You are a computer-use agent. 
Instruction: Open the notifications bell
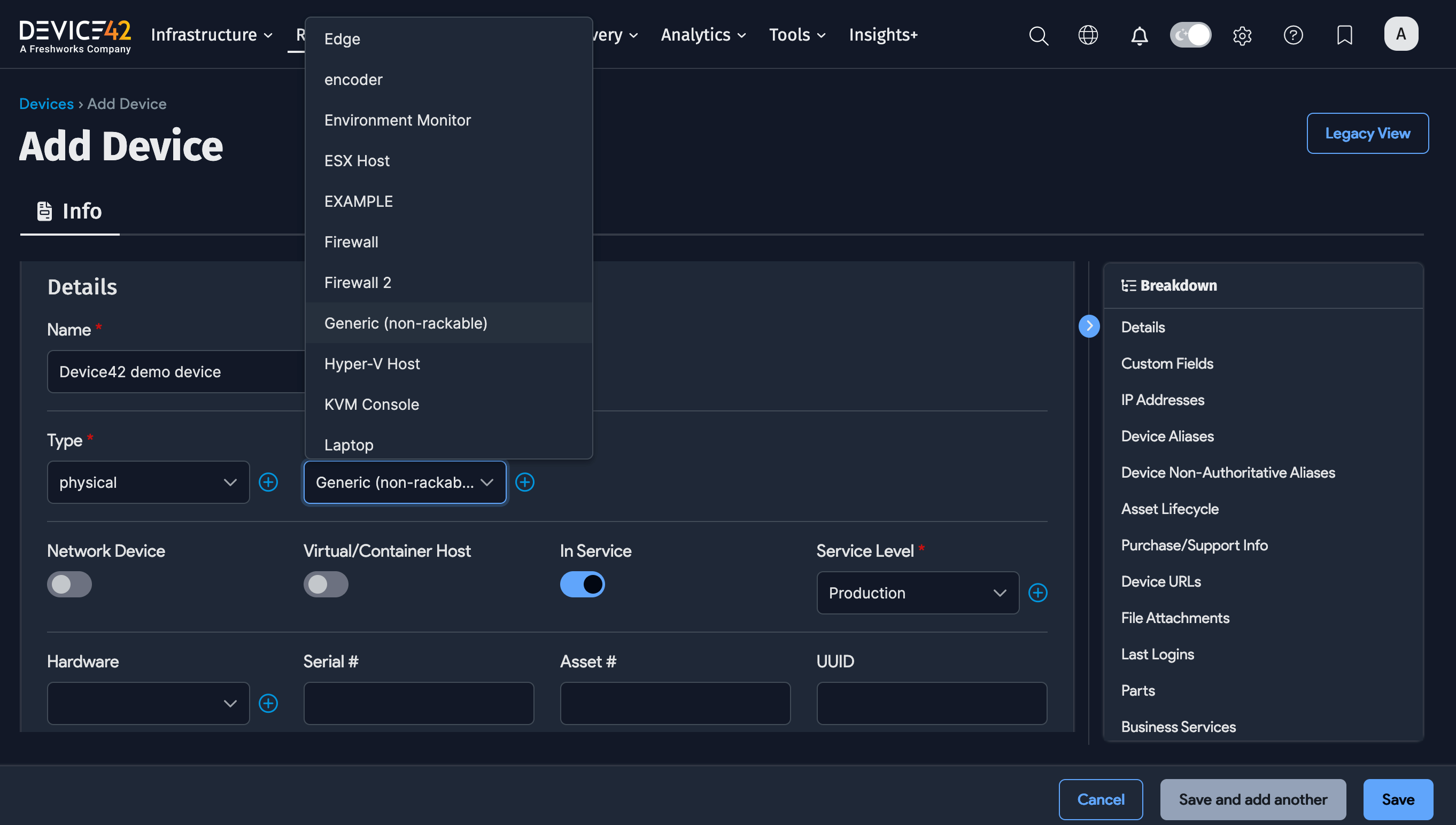click(1139, 36)
